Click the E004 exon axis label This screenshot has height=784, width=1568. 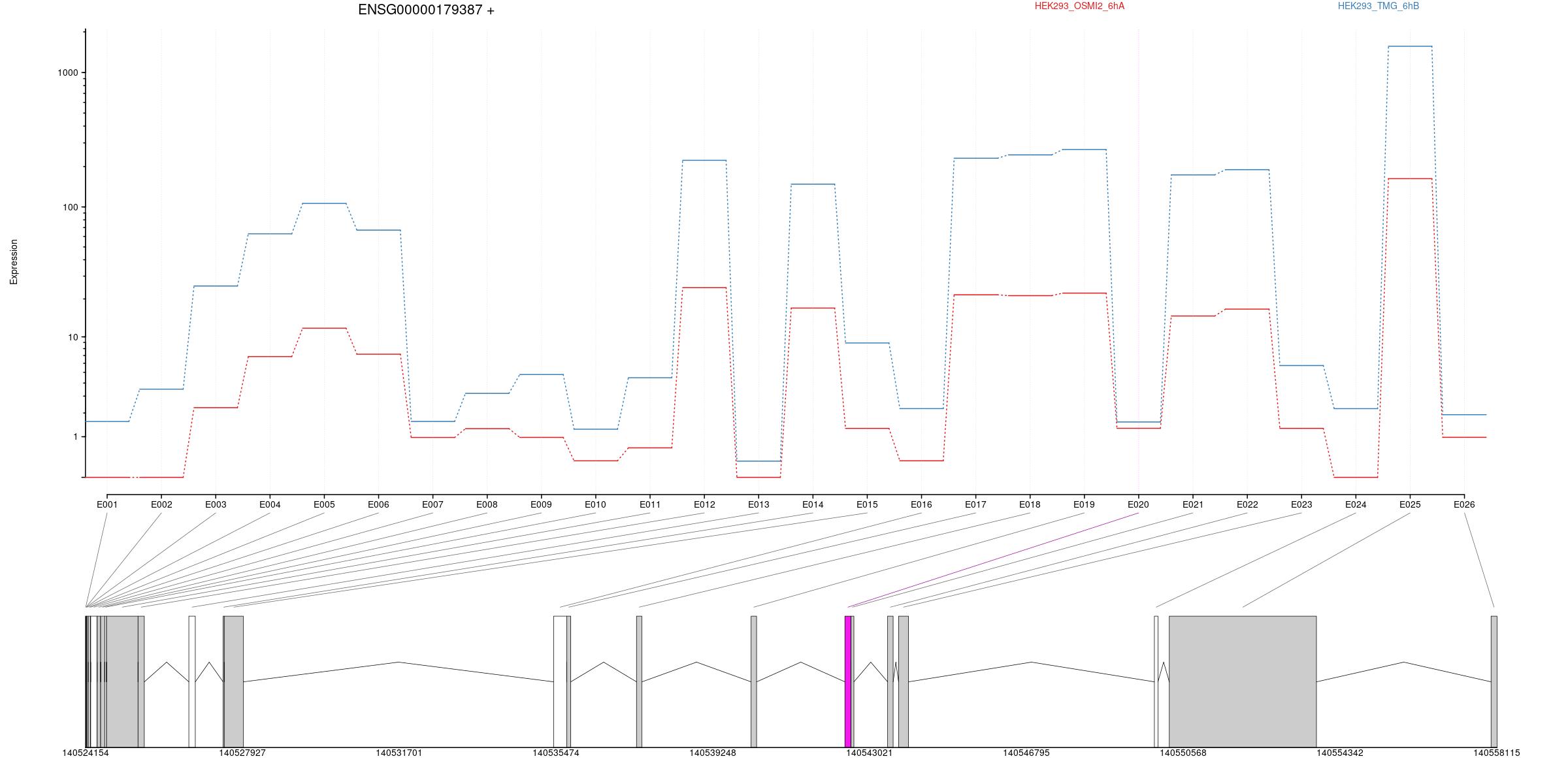tap(270, 504)
